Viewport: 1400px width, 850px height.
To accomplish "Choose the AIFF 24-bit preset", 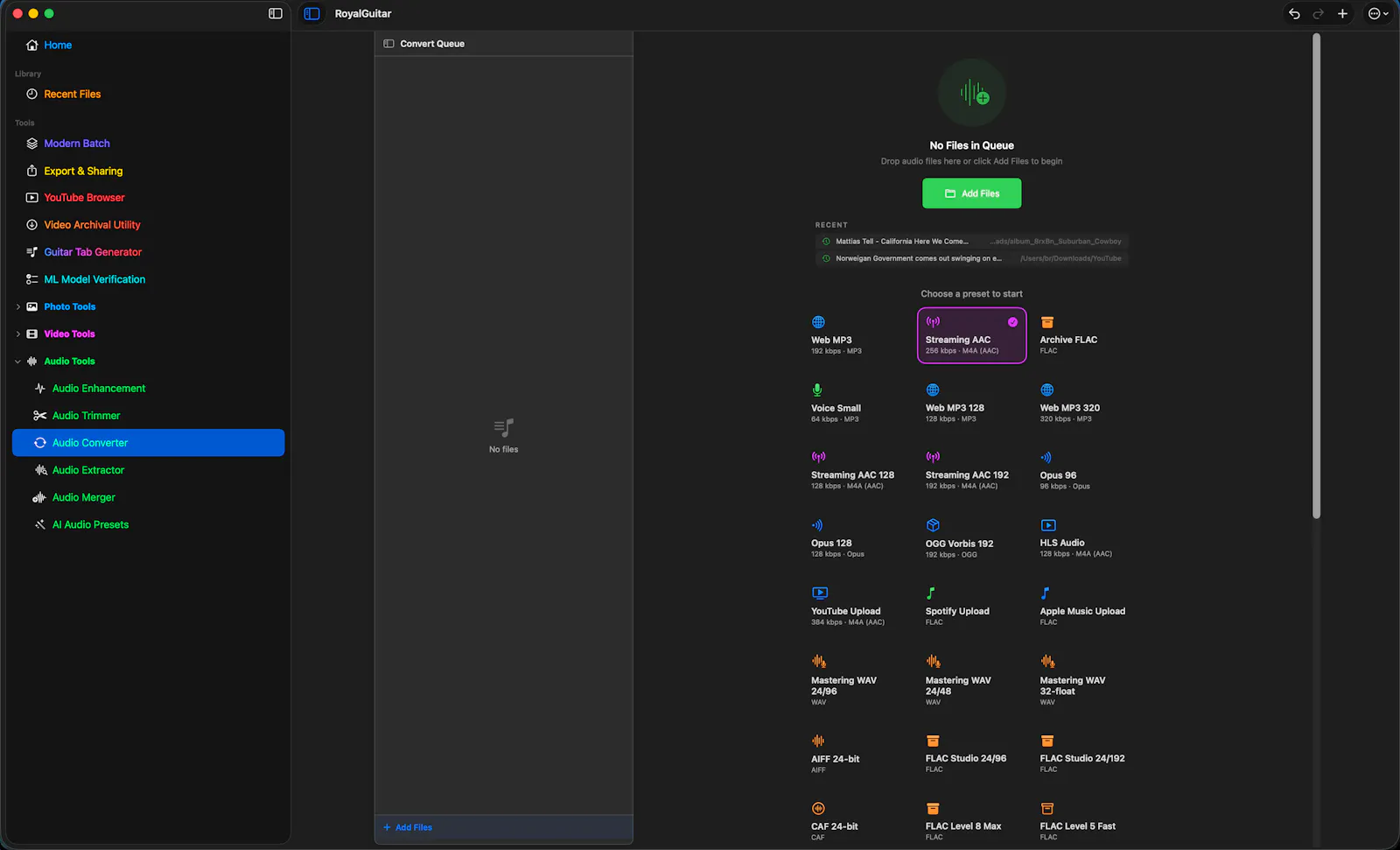I will pyautogui.click(x=857, y=754).
